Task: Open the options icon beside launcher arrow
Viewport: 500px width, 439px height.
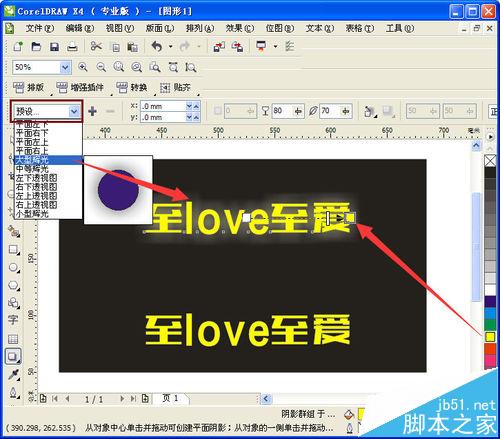Action: [x=289, y=46]
